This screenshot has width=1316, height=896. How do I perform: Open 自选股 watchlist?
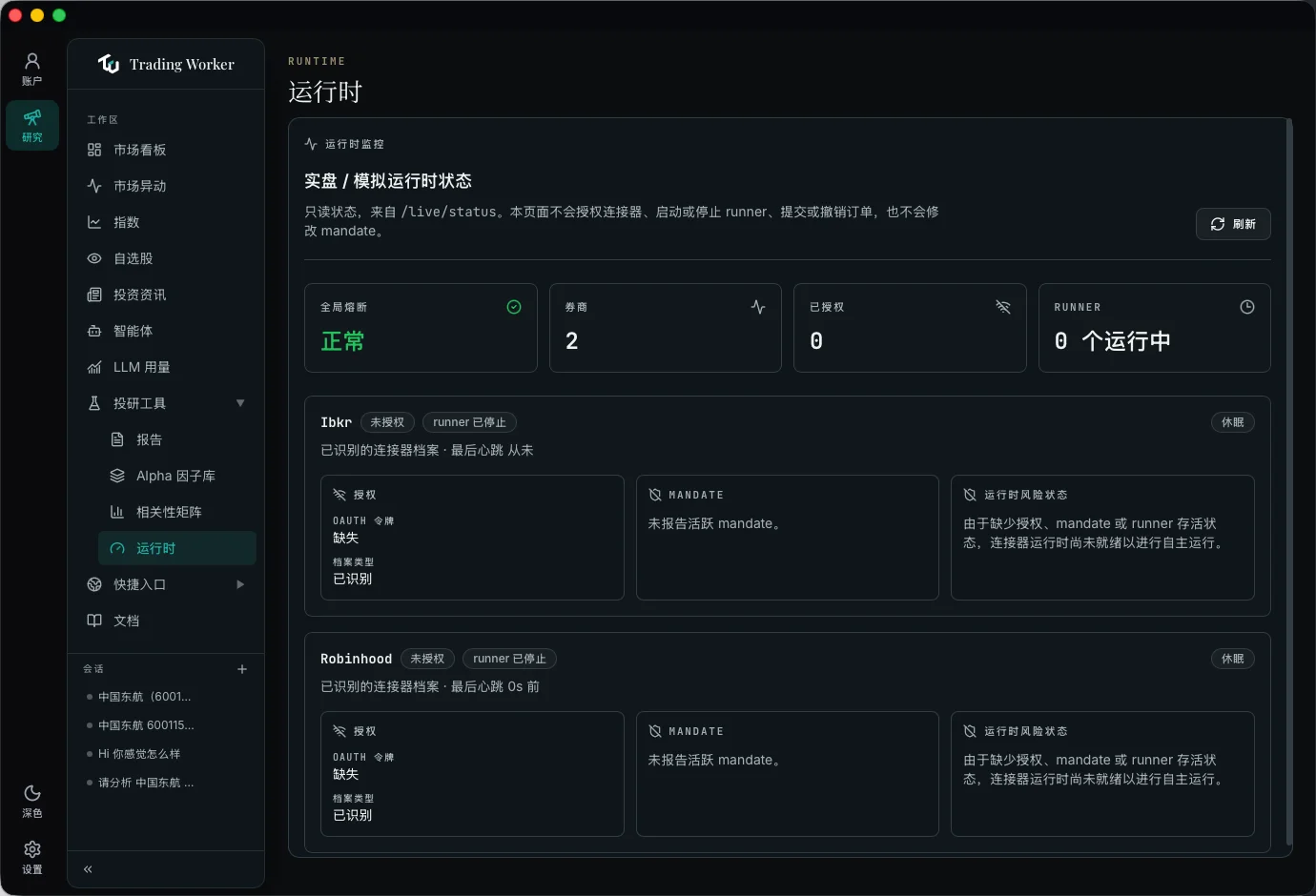[166, 258]
